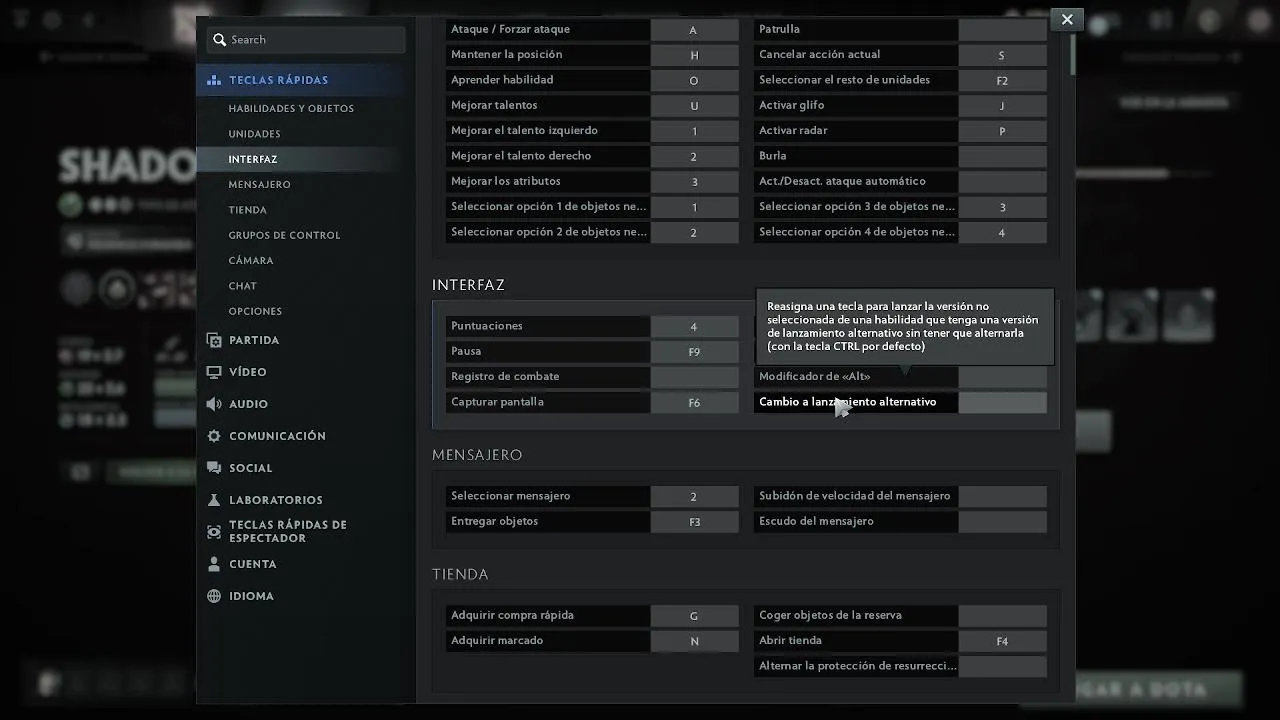Click the Idioma globe icon
This screenshot has width=1280, height=720.
[214, 596]
